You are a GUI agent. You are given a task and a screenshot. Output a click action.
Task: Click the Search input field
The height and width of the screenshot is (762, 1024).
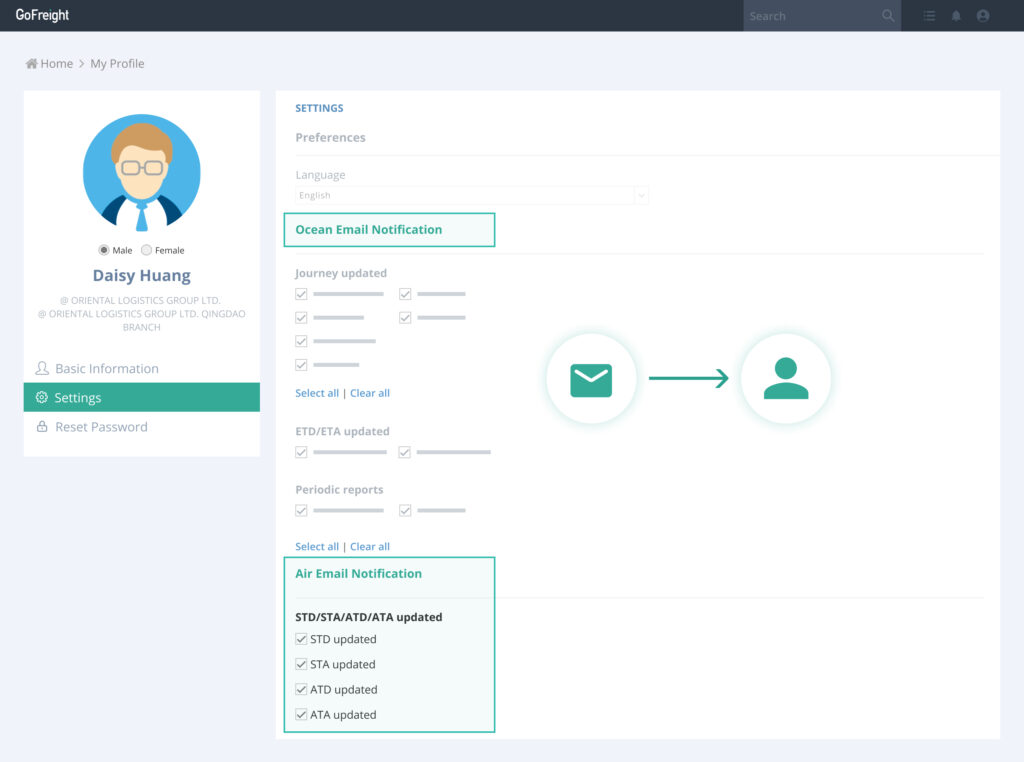810,16
